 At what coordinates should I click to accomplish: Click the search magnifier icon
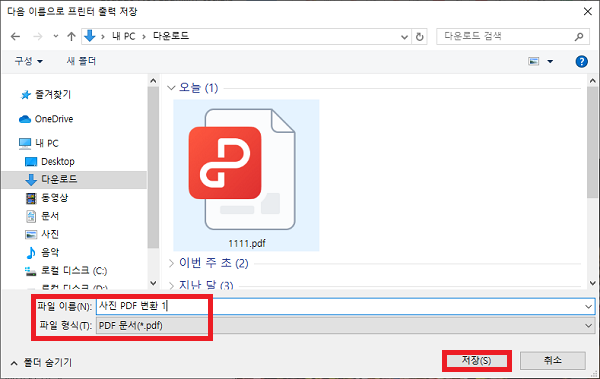pos(579,36)
